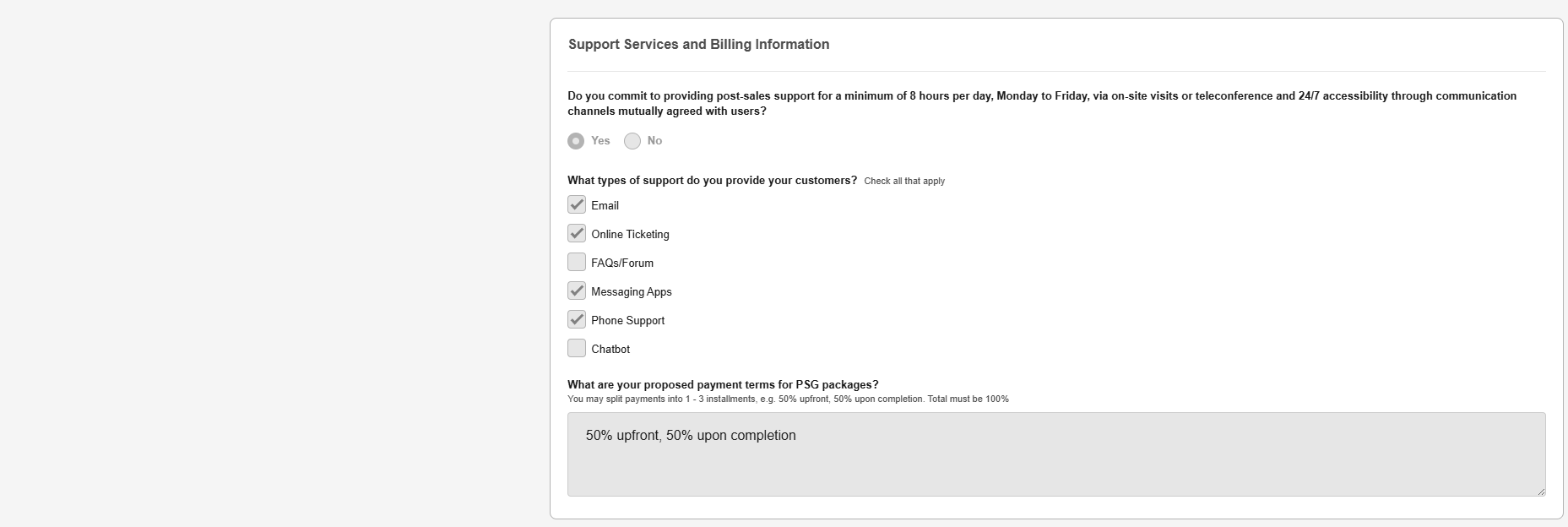1568x527 pixels.
Task: Click the 'Yes' label text
Action: (x=600, y=141)
